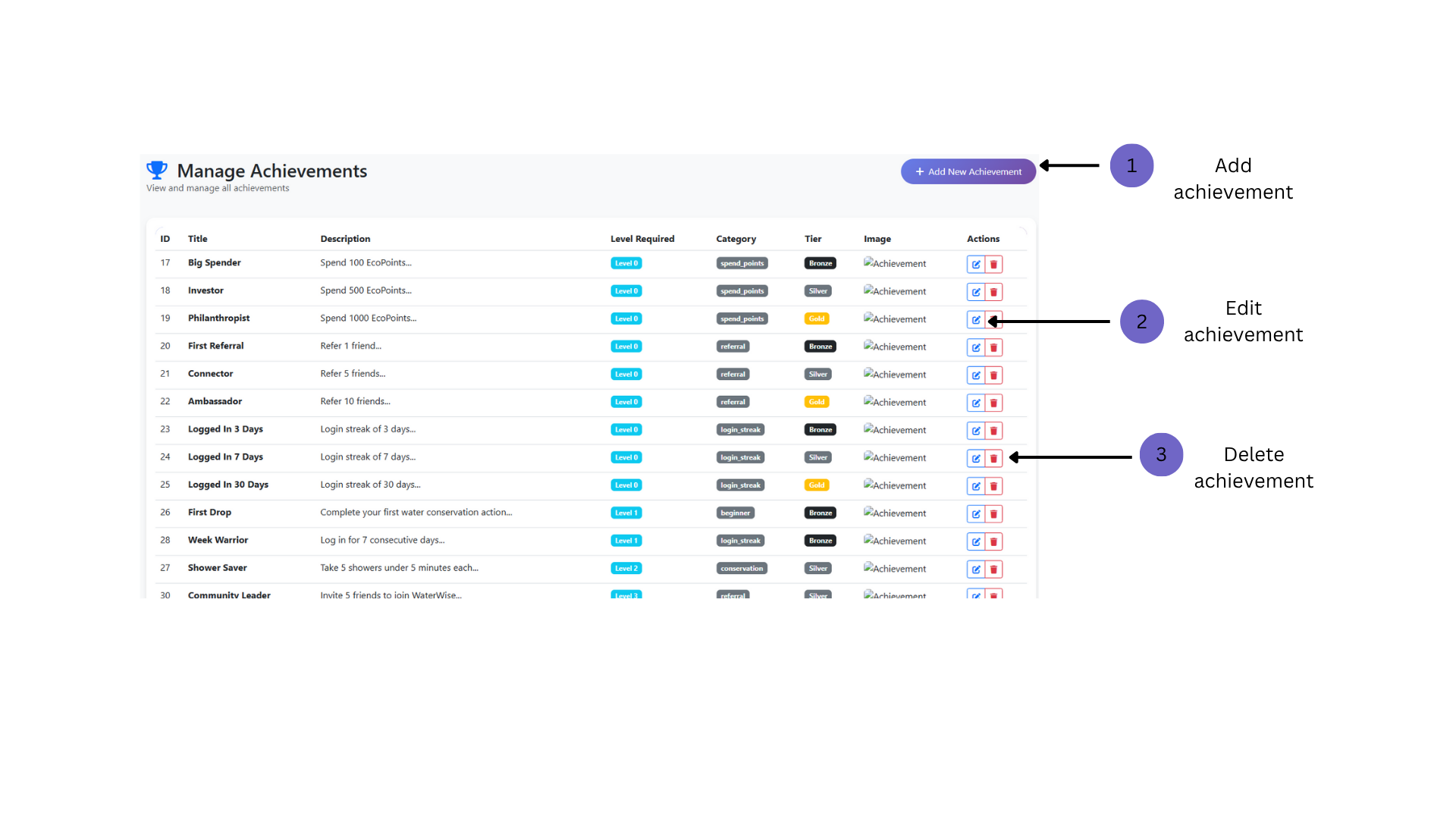Delete the First Drop achievement
1456x819 pixels.
993,514
